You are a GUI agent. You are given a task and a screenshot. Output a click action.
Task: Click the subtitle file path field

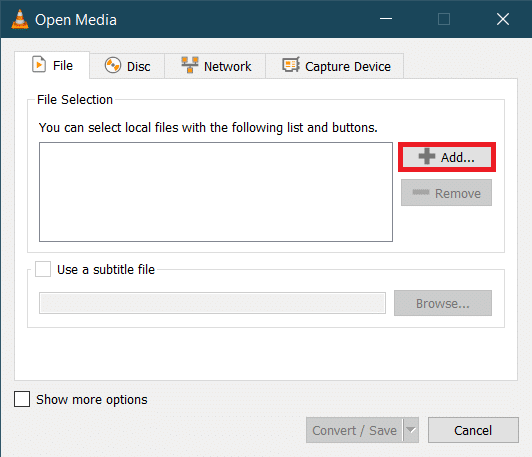212,303
